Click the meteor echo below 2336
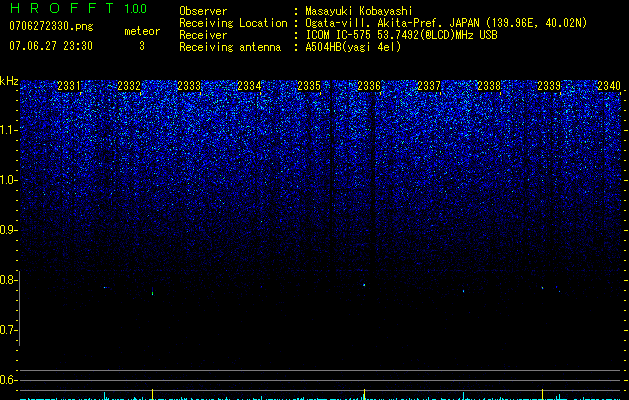 tap(364, 285)
